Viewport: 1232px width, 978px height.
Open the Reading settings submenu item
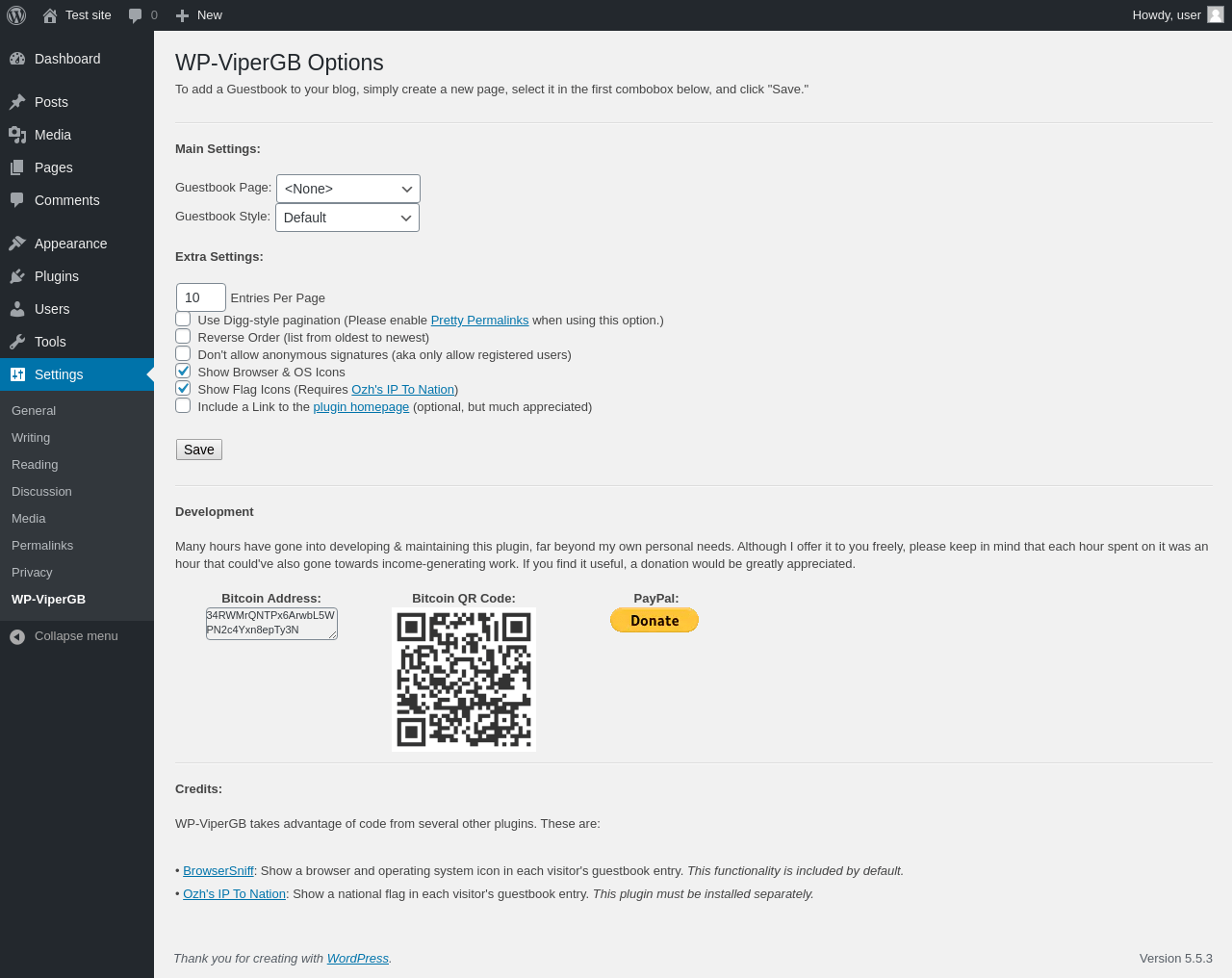(x=35, y=465)
